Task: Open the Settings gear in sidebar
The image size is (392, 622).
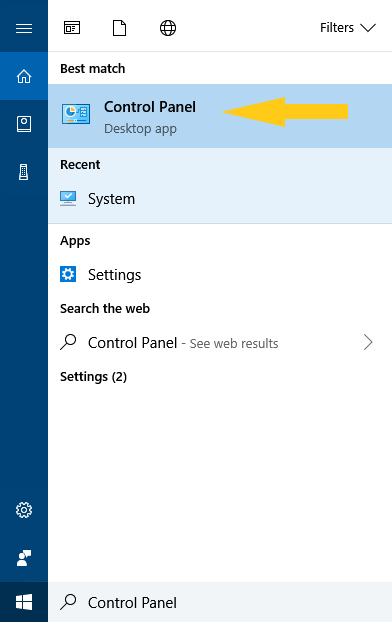Action: pyautogui.click(x=24, y=510)
